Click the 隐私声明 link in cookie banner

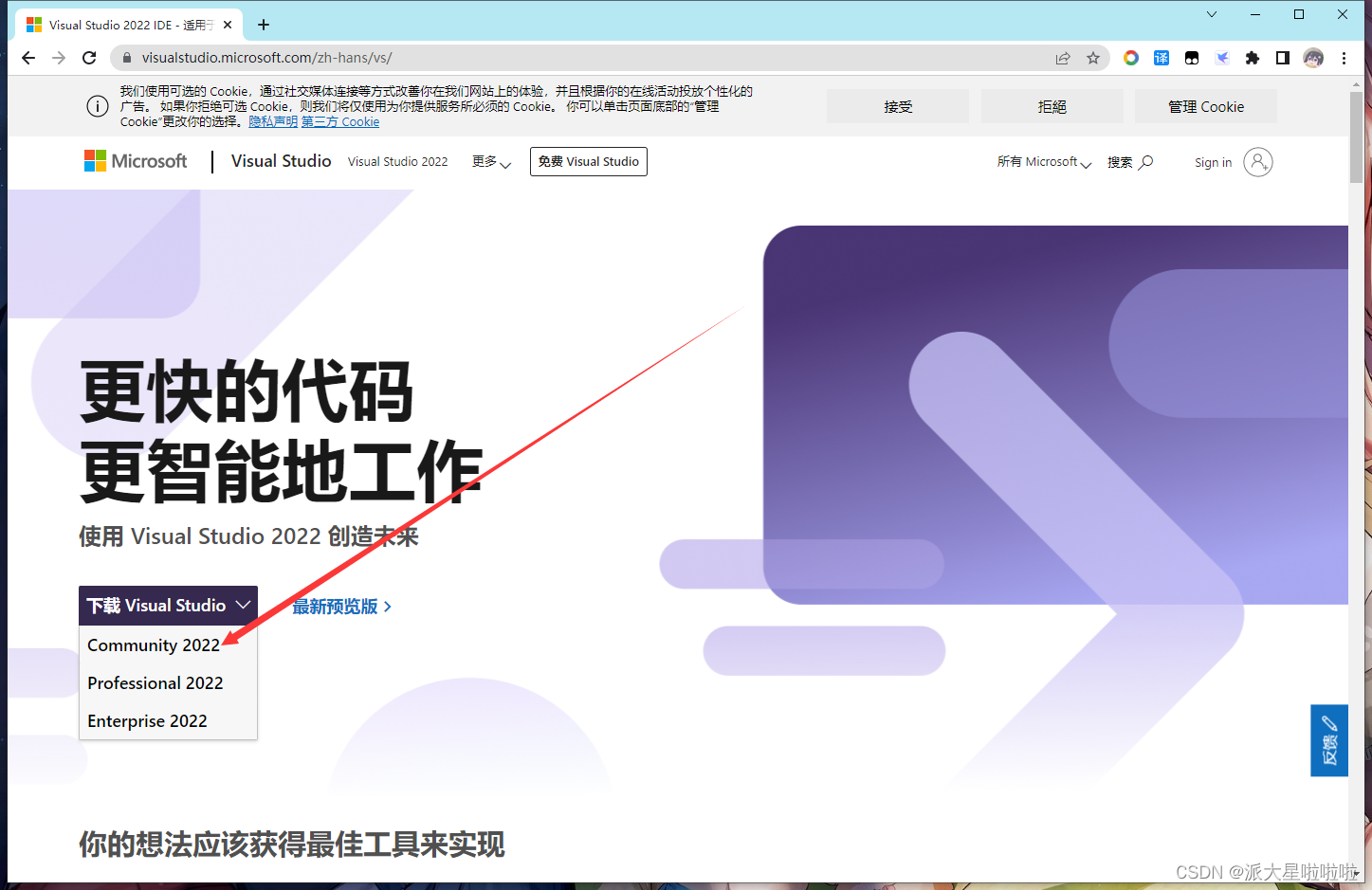pos(273,121)
